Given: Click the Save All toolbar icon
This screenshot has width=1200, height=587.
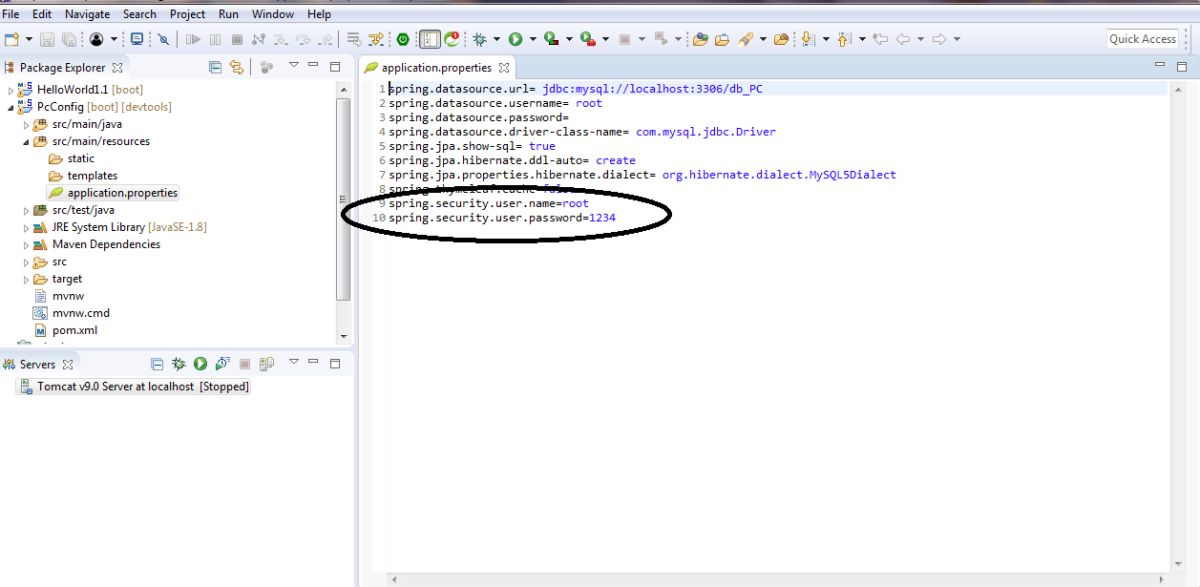Looking at the screenshot, I should click(68, 39).
